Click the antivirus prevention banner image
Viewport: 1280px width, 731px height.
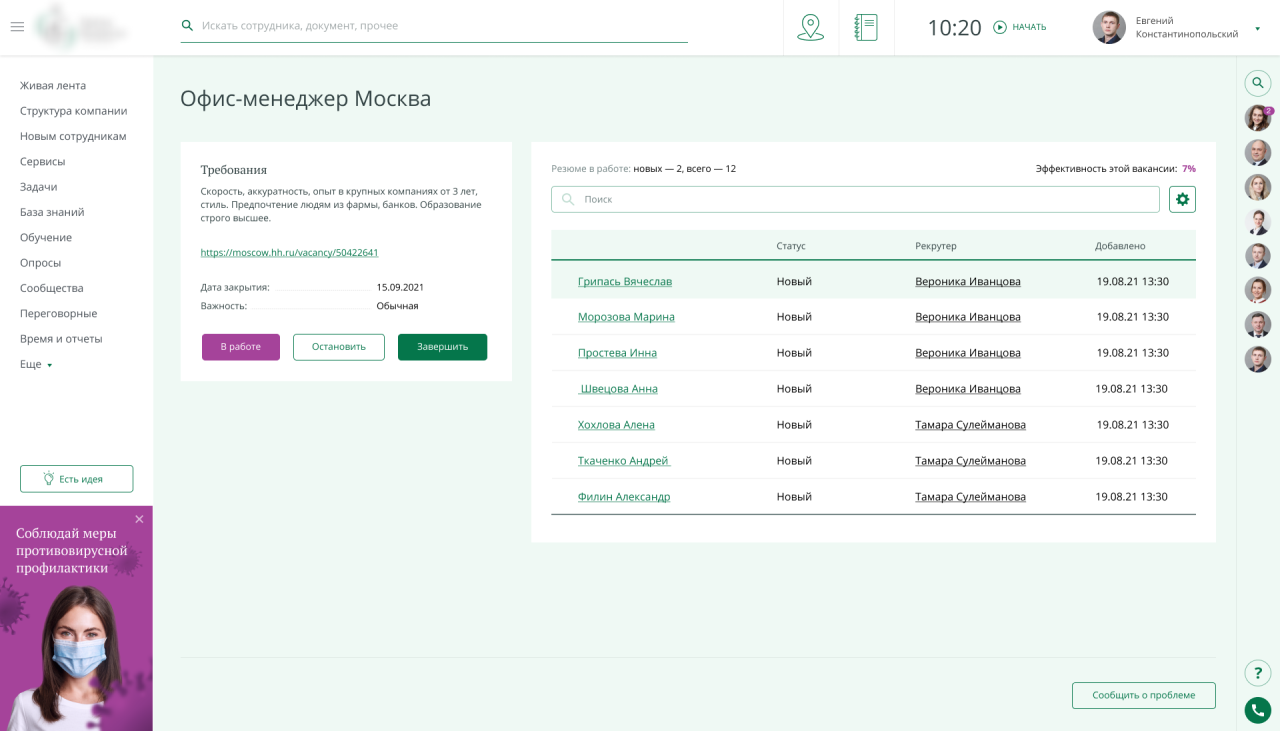coord(76,618)
